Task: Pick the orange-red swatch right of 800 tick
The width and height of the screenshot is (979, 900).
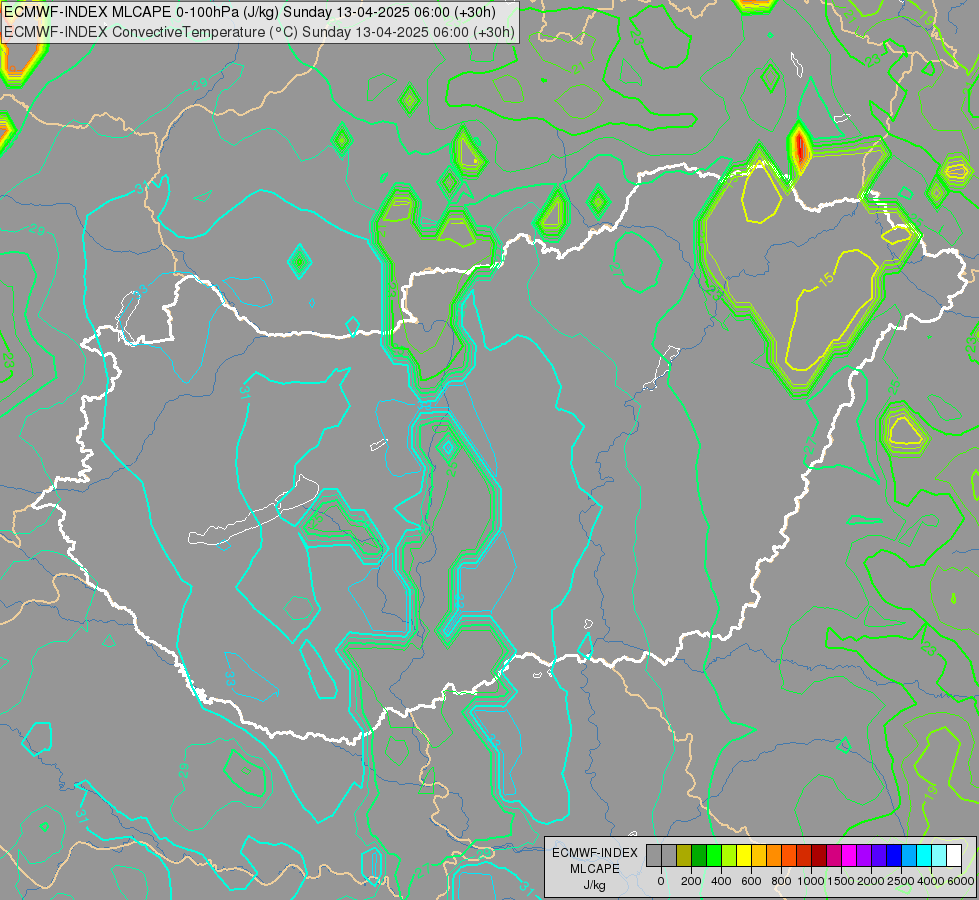Action: (x=789, y=856)
